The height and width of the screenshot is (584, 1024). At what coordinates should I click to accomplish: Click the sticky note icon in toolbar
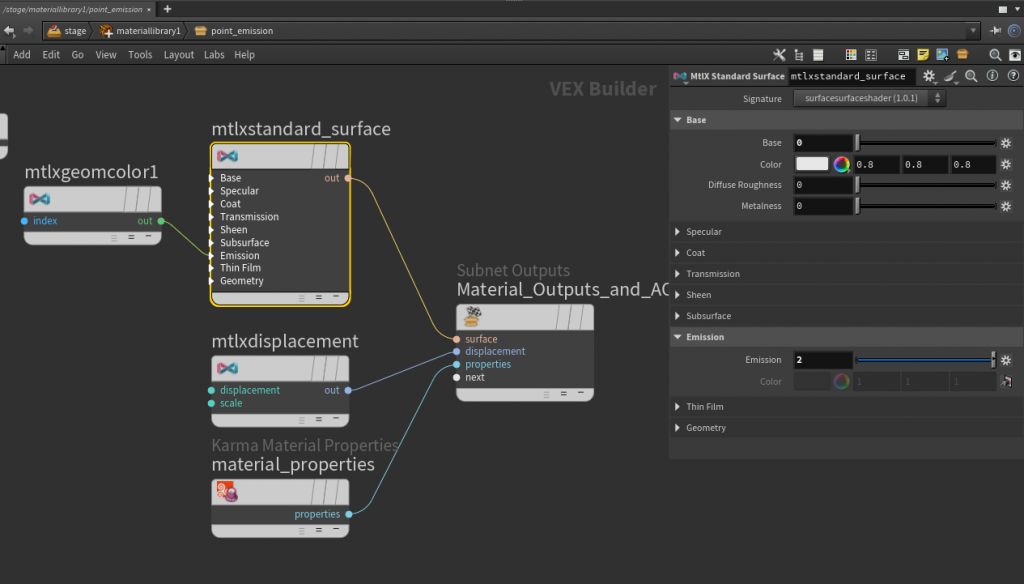coord(922,54)
